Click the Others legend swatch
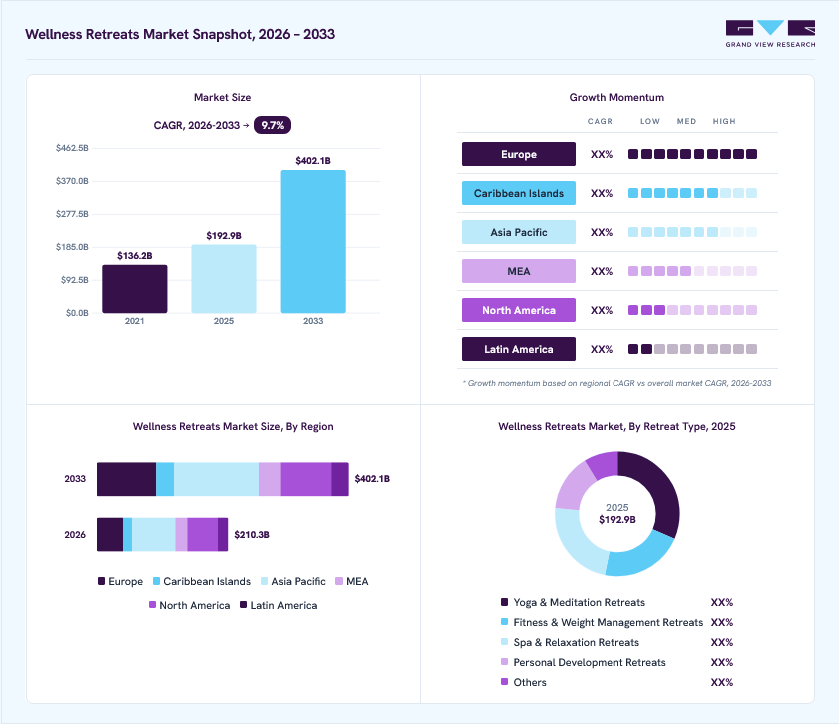Screen dimensions: 840x724 tap(504, 682)
